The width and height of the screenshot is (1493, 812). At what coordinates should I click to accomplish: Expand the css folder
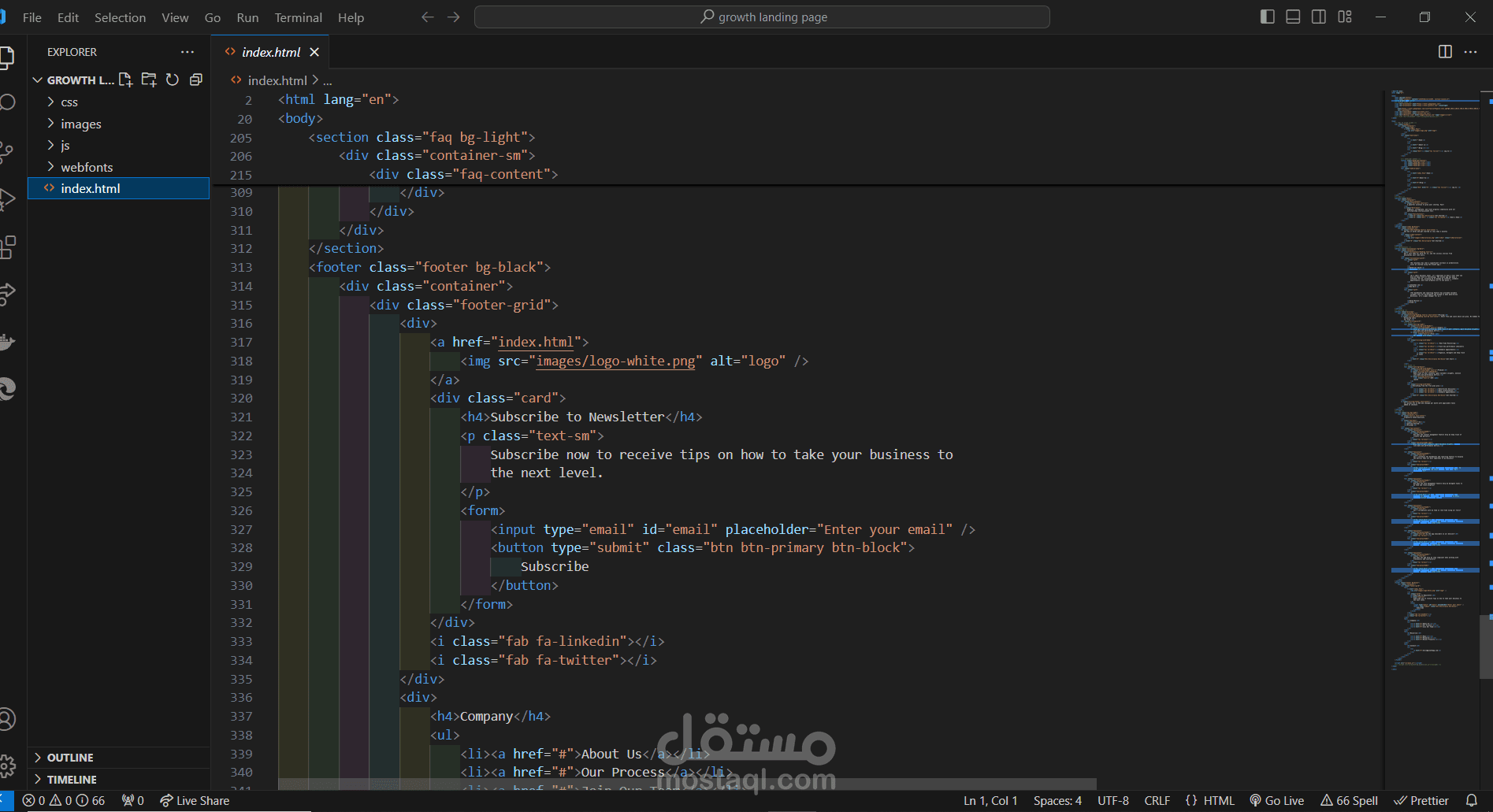point(118,102)
